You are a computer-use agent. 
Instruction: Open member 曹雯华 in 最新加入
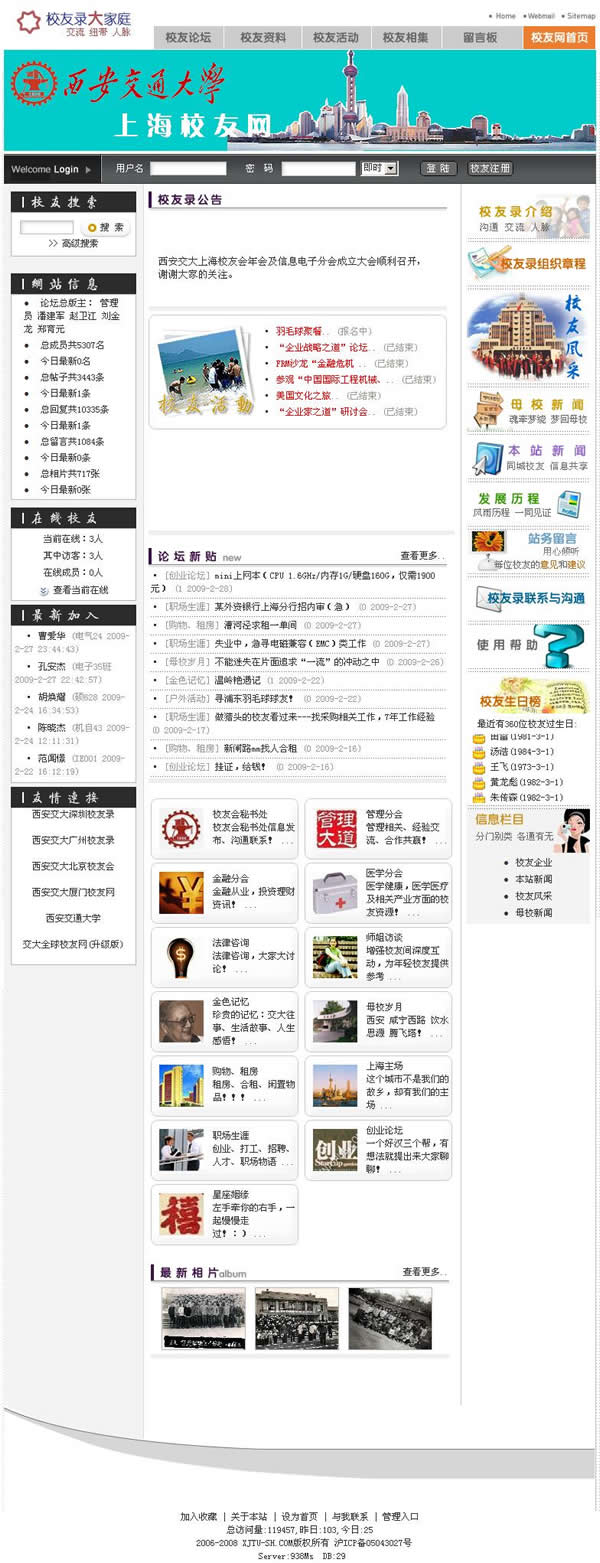(x=52, y=636)
